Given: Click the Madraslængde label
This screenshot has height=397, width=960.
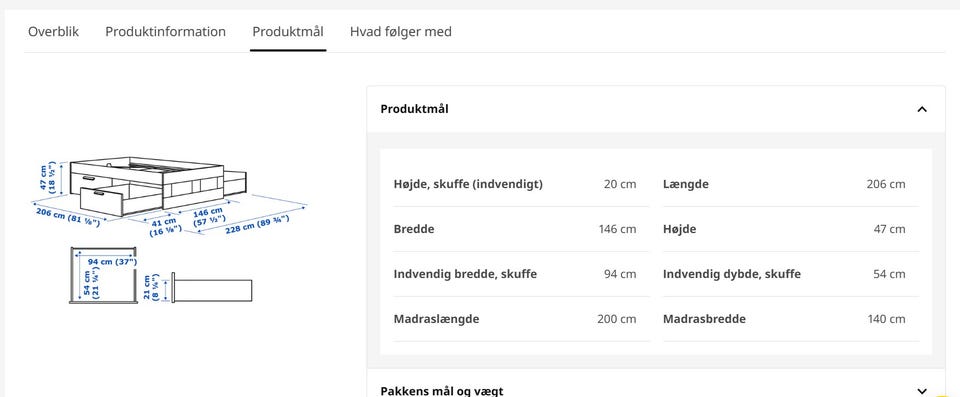Looking at the screenshot, I should pyautogui.click(x=437, y=319).
